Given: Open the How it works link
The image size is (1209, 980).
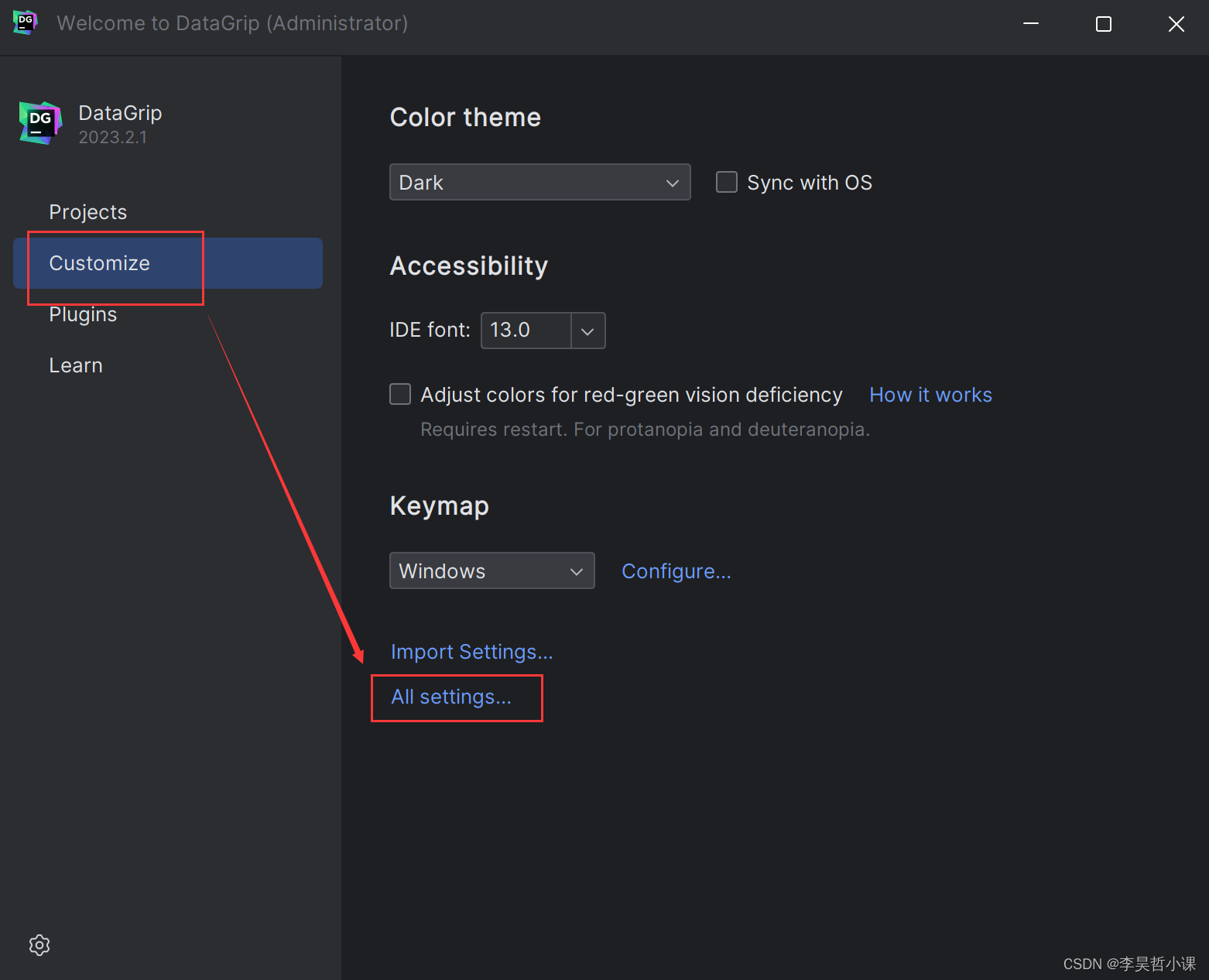Looking at the screenshot, I should coord(930,395).
